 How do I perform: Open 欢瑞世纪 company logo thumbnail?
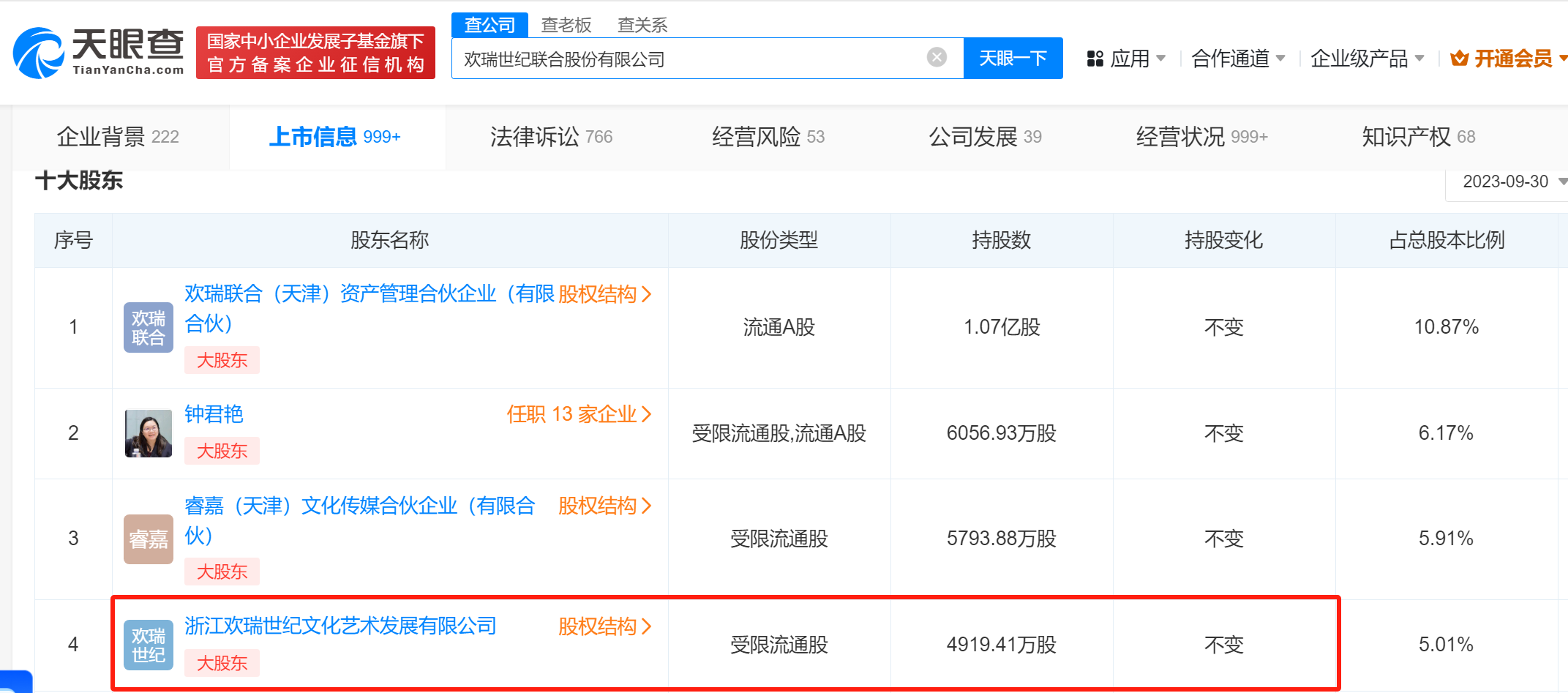coord(149,645)
